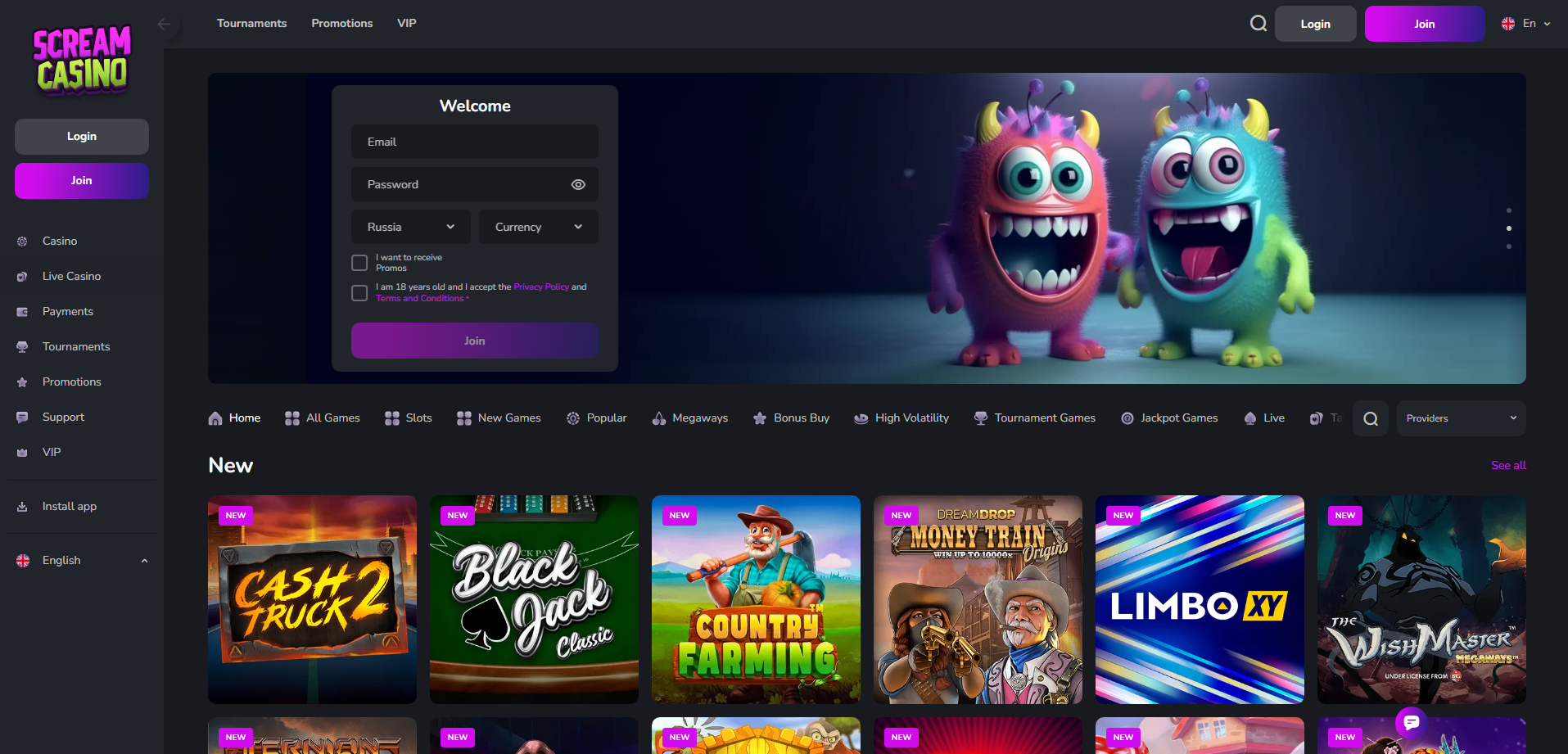Viewport: 1568px width, 754px height.
Task: Open the Russia country dropdown
Action: [x=411, y=227]
